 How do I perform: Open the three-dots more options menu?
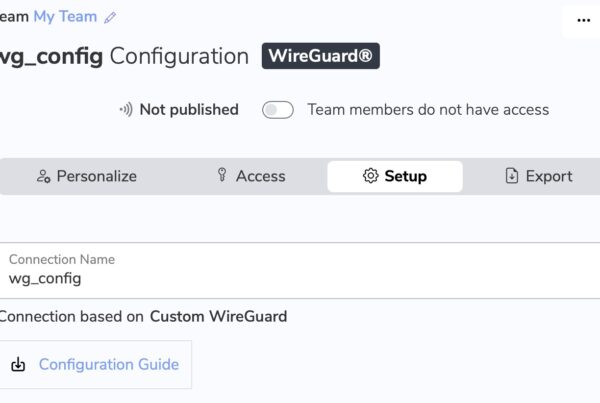coord(584,20)
